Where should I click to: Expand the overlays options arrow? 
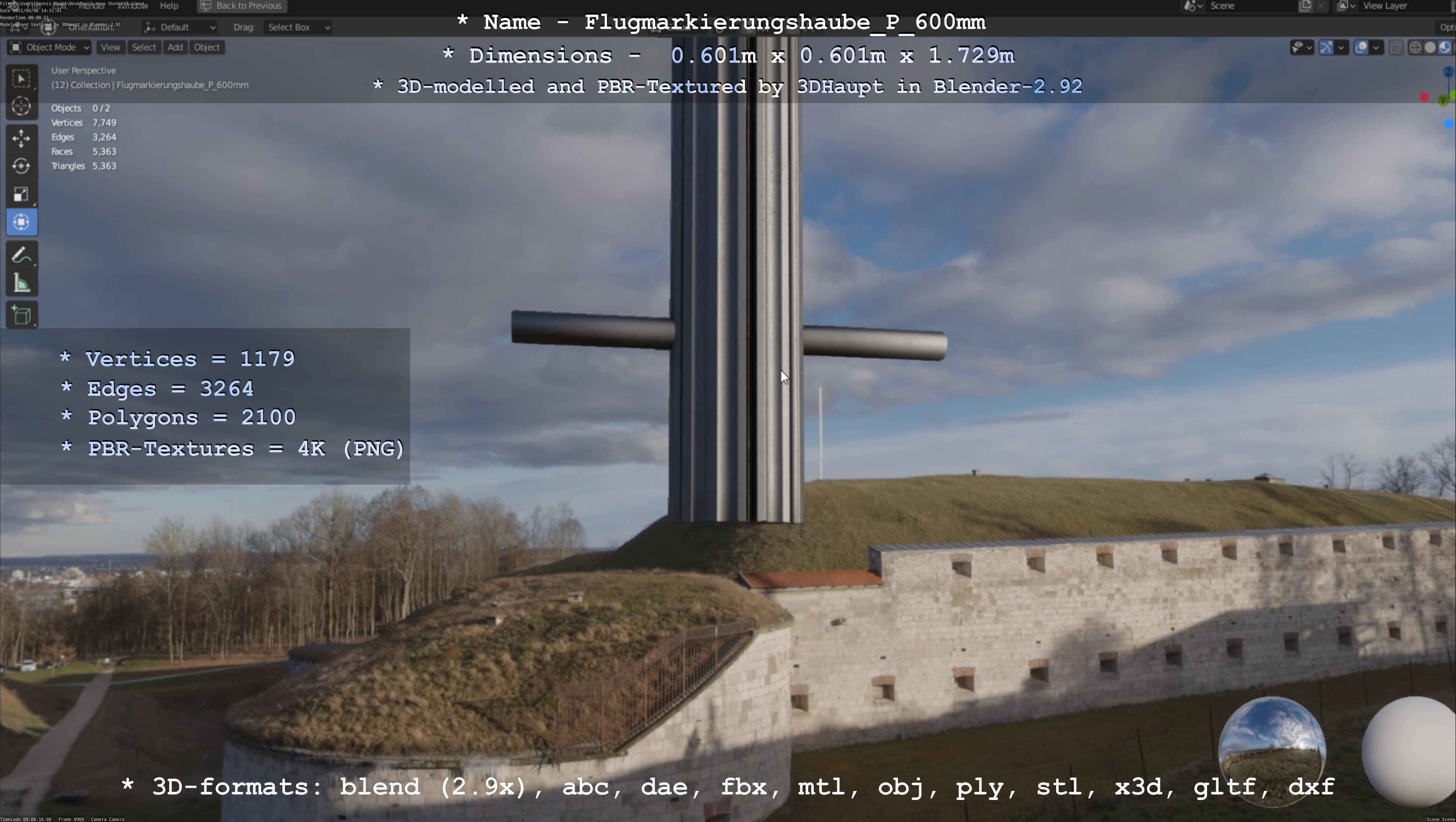pos(1376,47)
